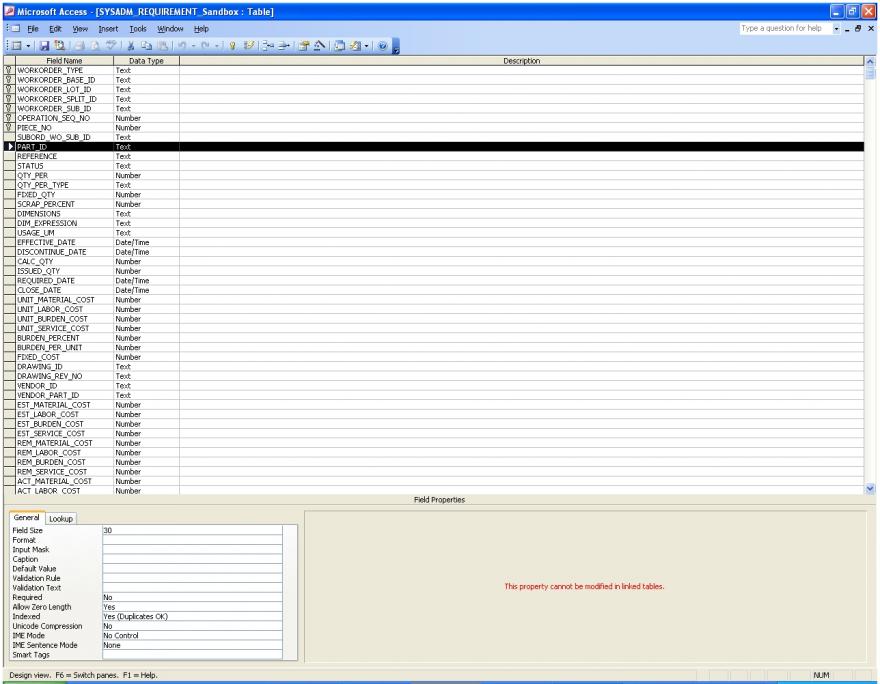The height and width of the screenshot is (684, 880).
Task: Select the QTY_PER field name
Action: 33,175
